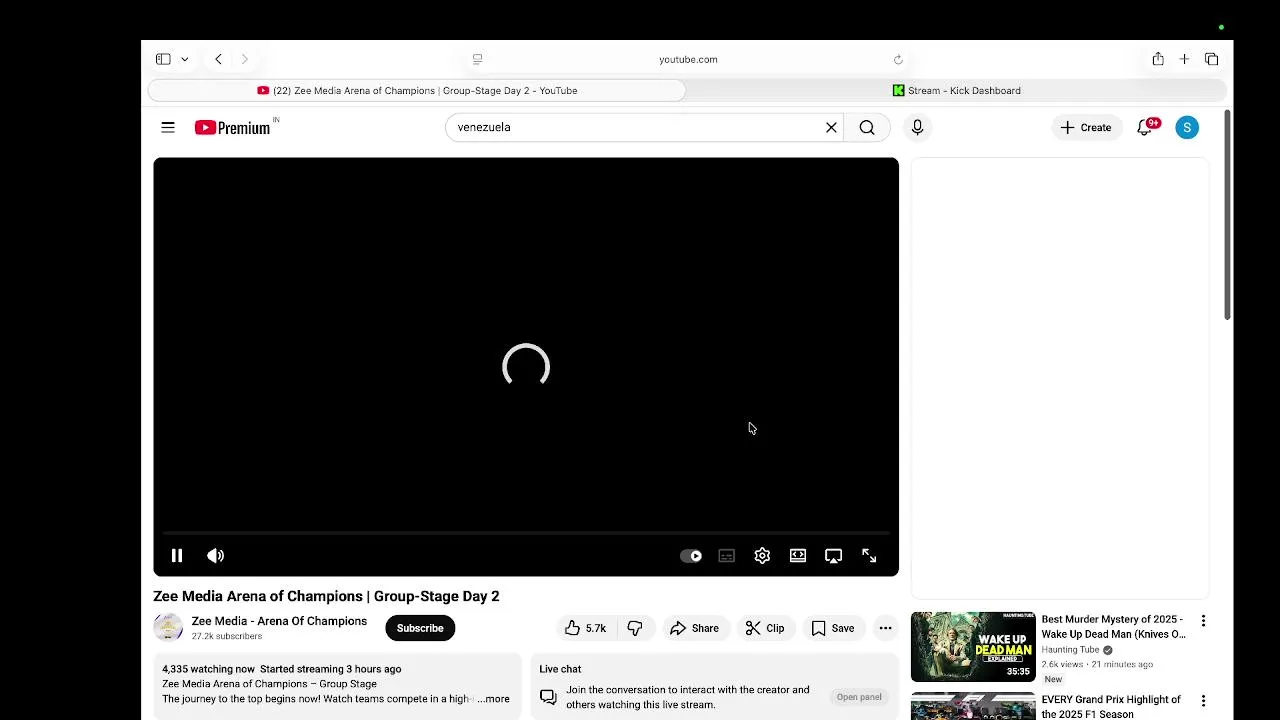1280x720 pixels.
Task: Open the notifications bell
Action: [x=1145, y=127]
